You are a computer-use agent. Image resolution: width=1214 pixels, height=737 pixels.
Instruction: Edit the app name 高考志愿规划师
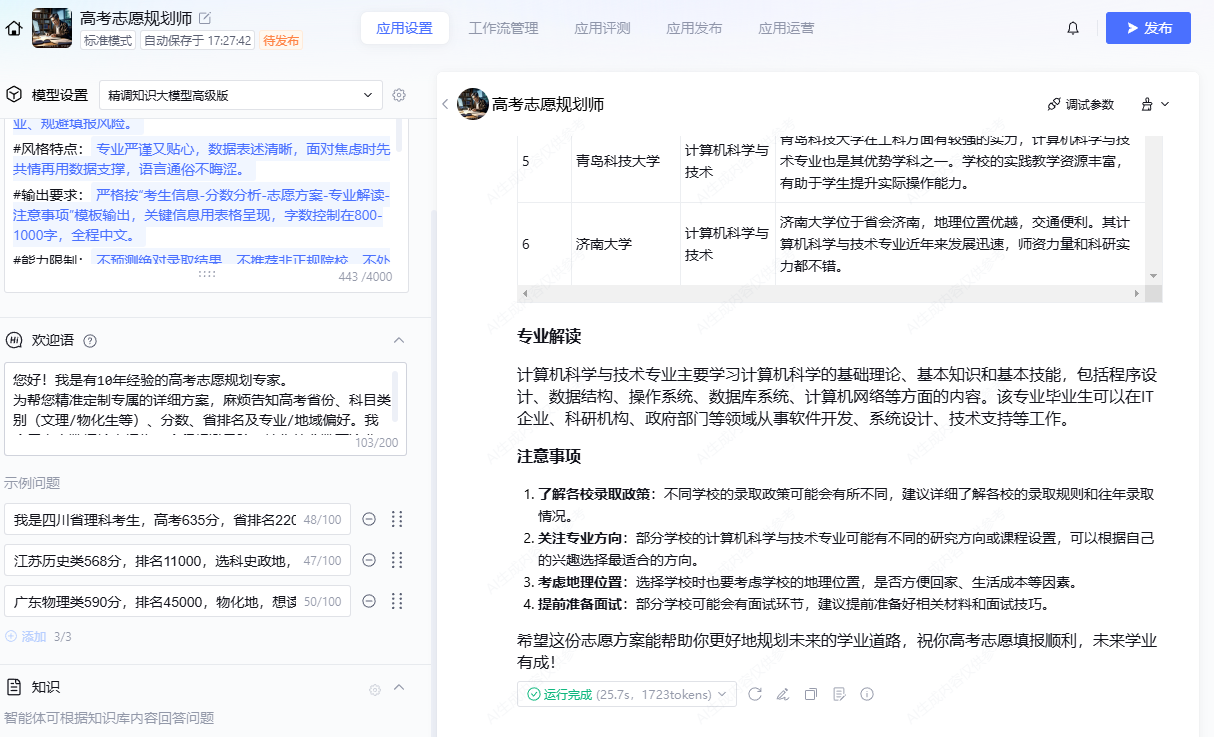(205, 18)
